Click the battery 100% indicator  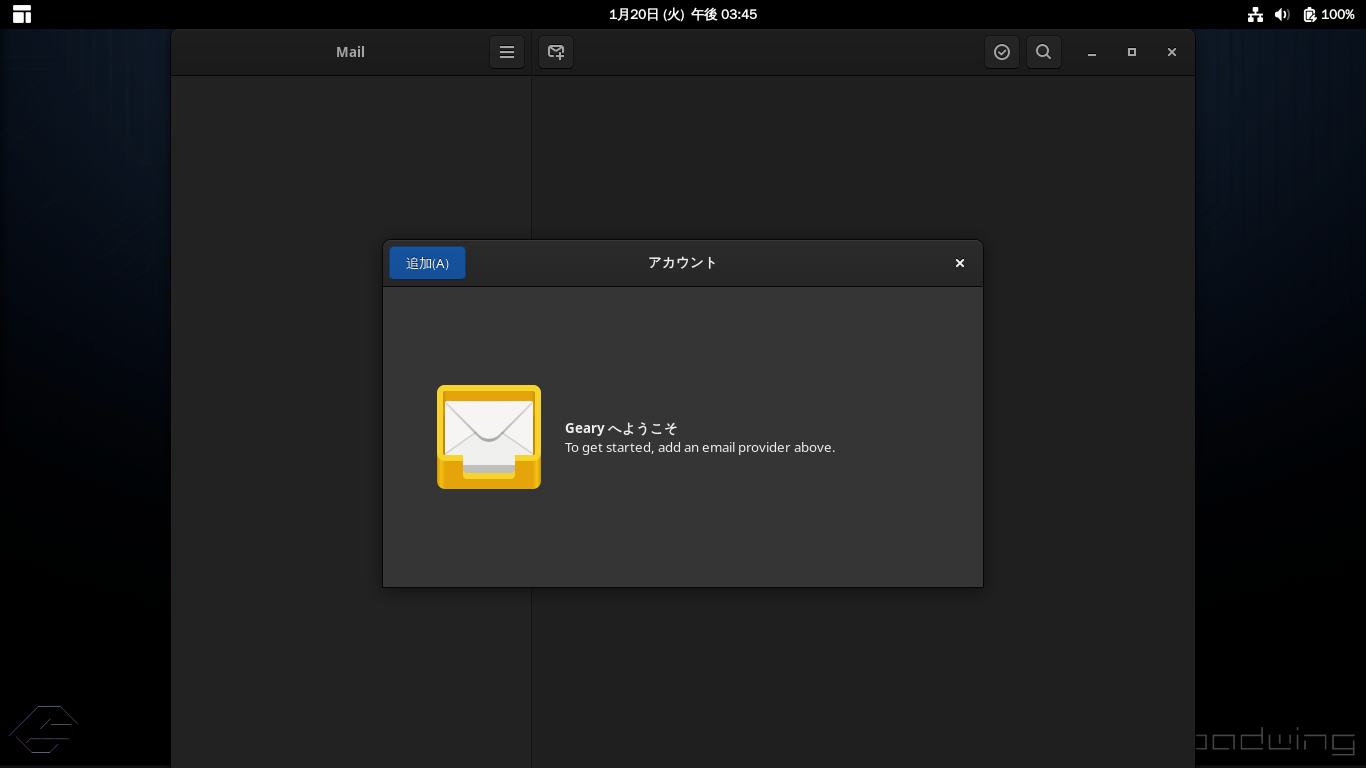pos(1329,14)
